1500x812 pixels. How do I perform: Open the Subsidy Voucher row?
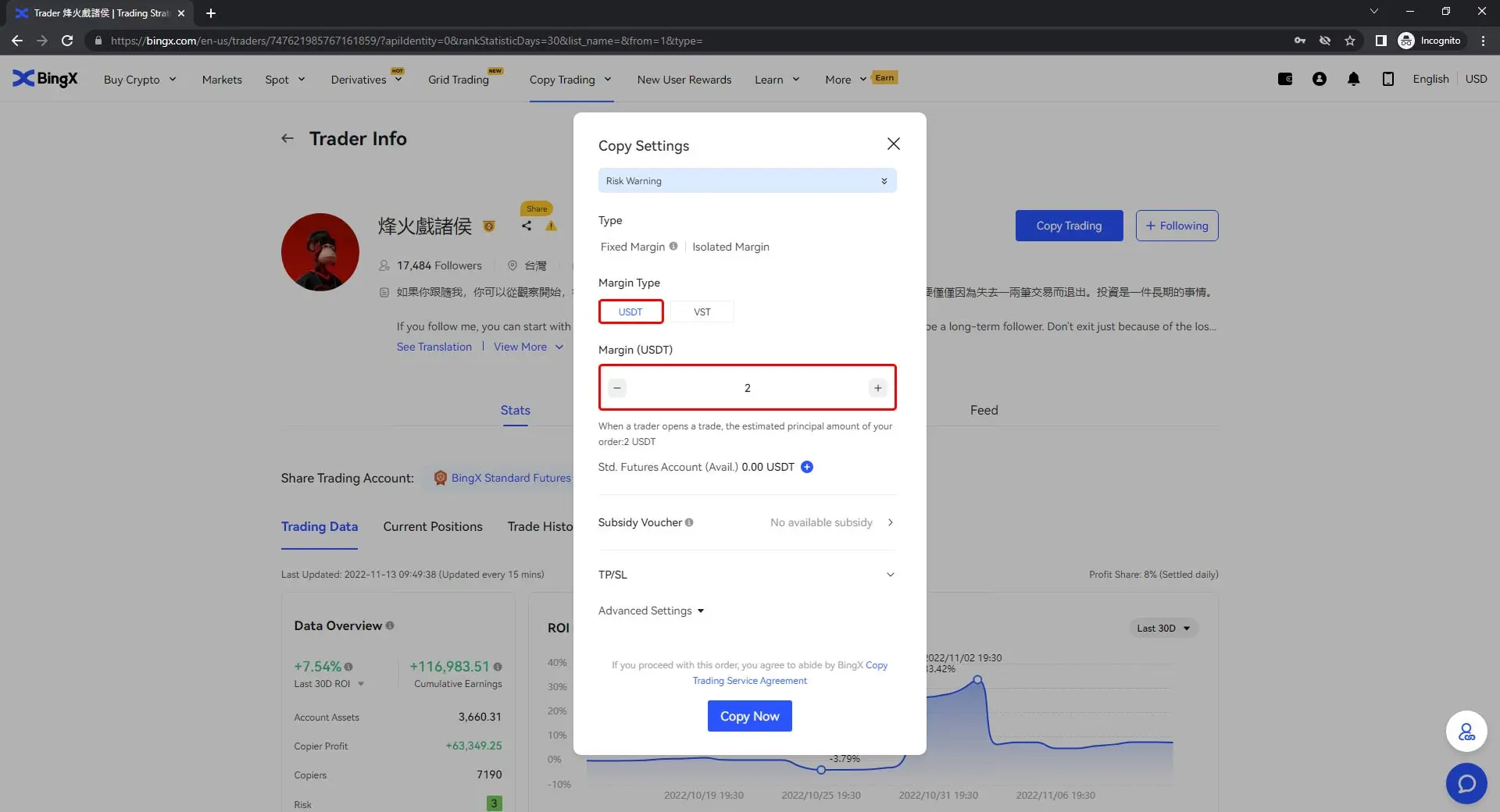coord(748,522)
